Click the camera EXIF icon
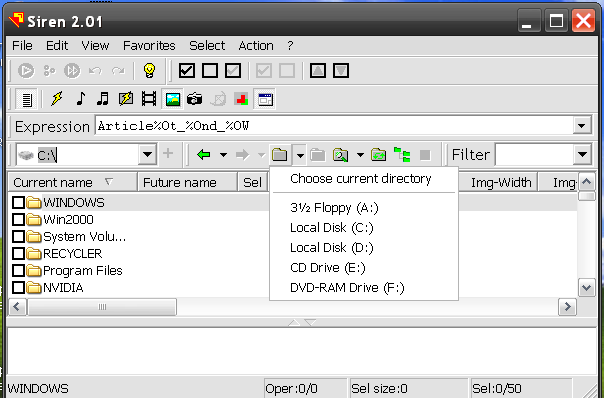Screen dimensions: 604x398 tap(194, 99)
